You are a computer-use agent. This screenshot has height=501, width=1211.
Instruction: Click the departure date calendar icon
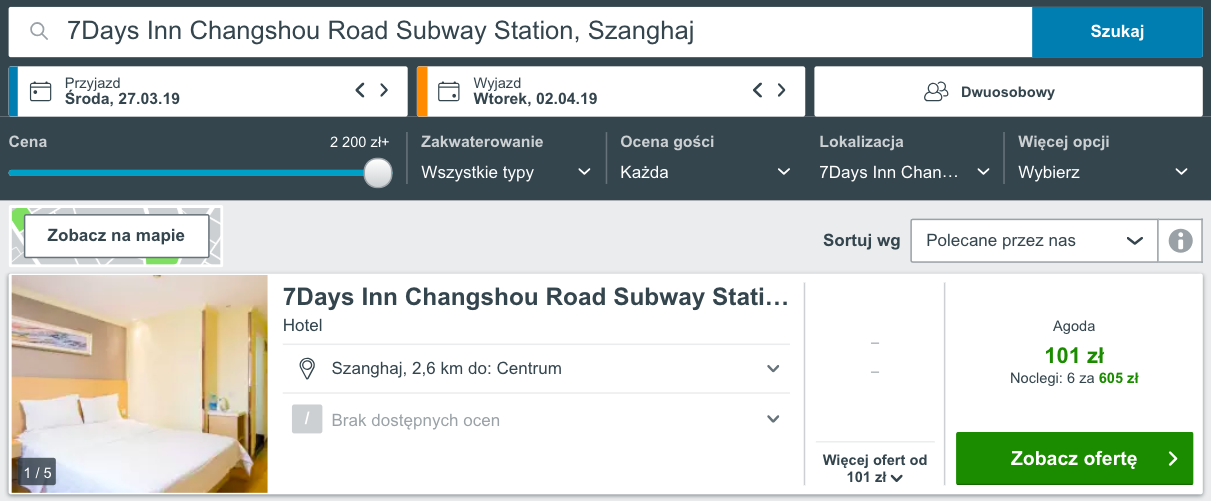449,91
